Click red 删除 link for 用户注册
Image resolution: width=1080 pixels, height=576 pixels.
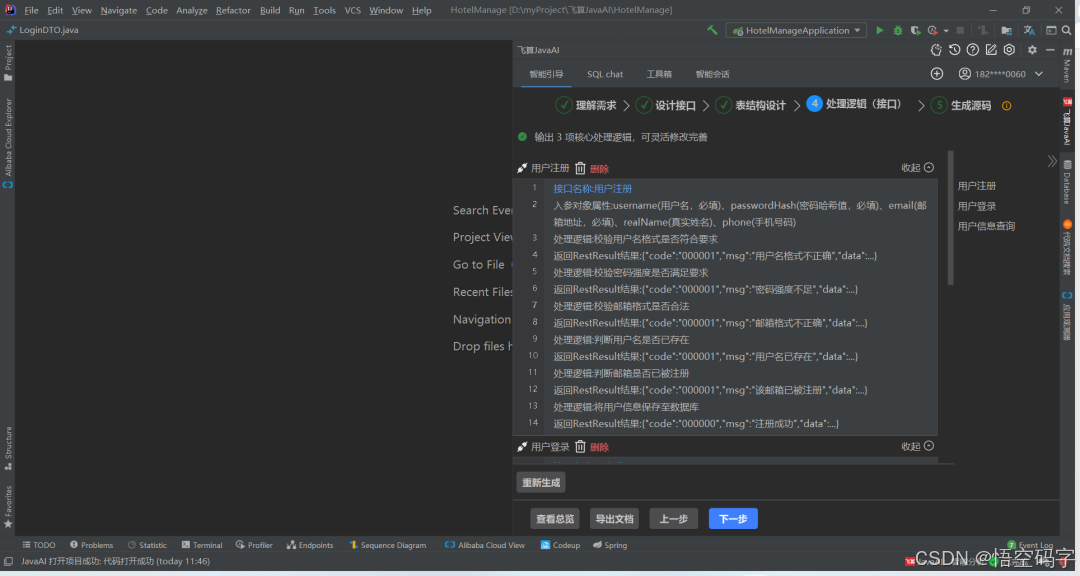point(599,169)
